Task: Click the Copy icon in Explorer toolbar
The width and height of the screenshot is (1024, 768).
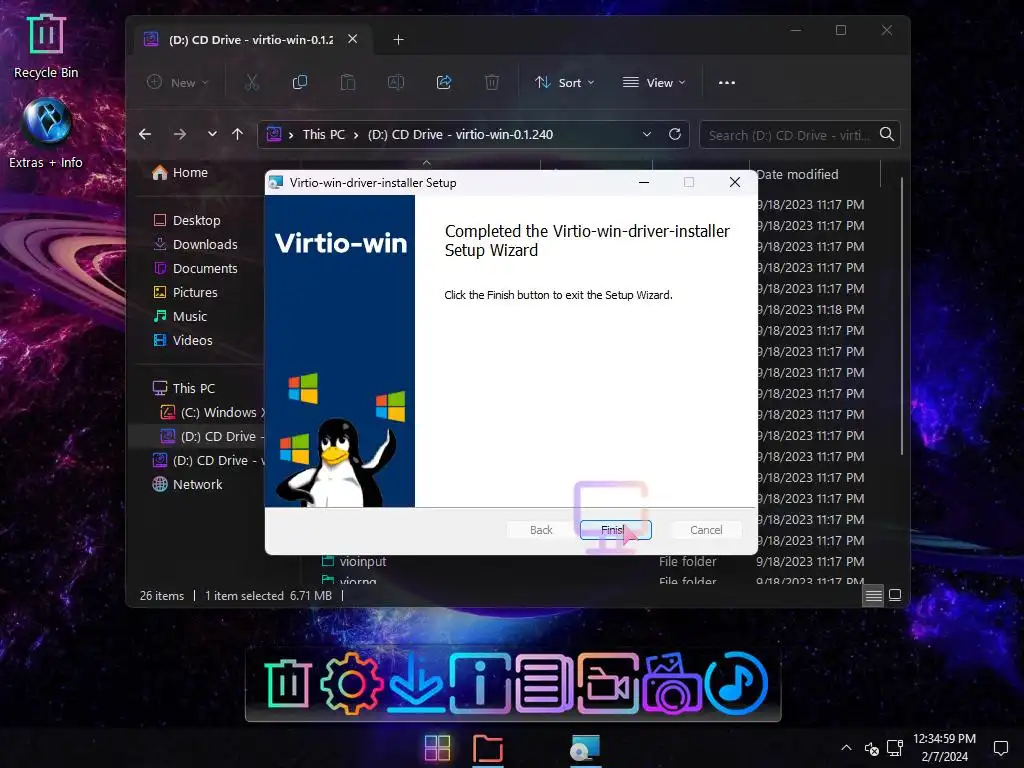Action: click(x=300, y=82)
